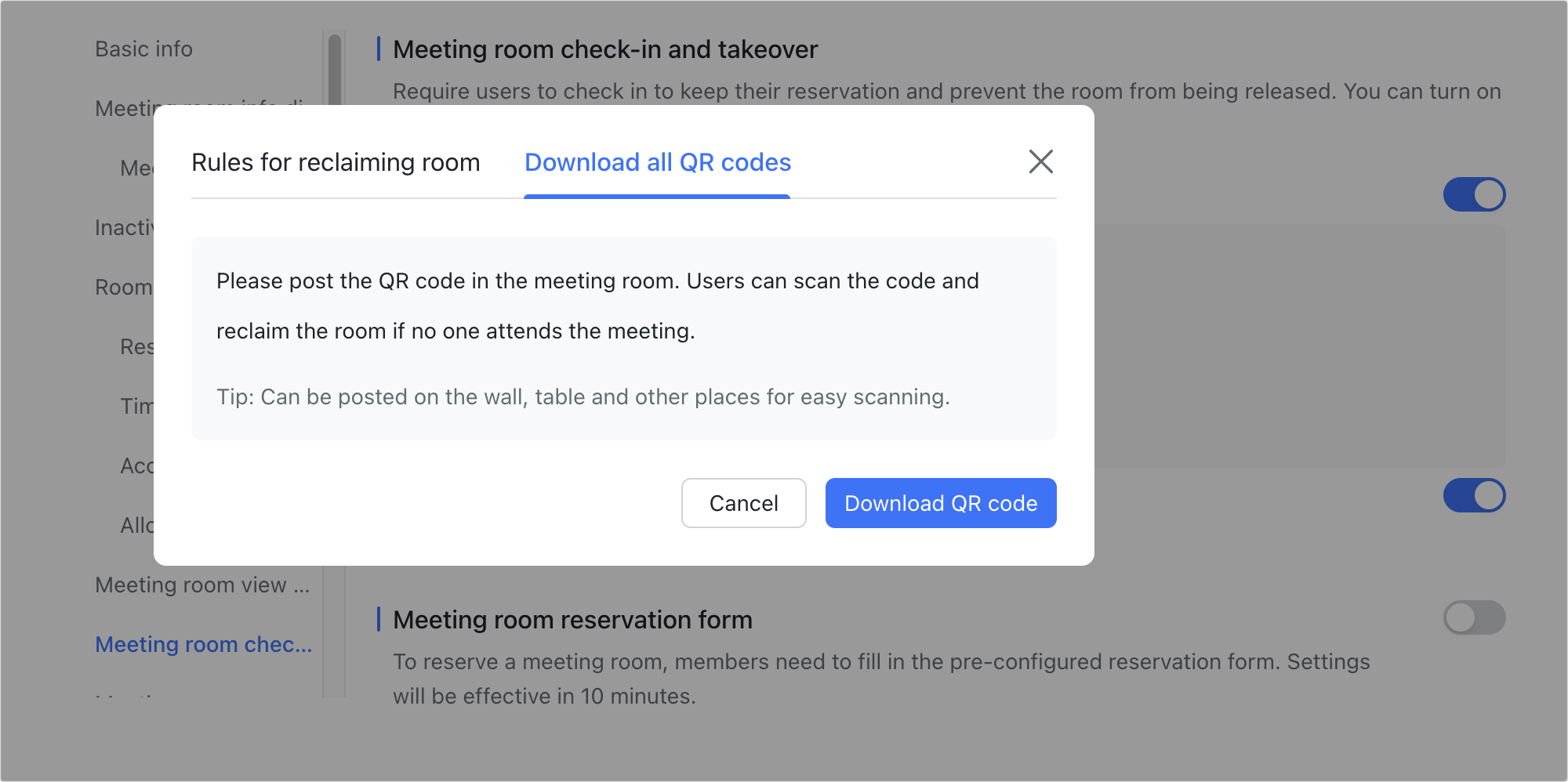Image resolution: width=1568 pixels, height=782 pixels.
Task: Click the Download QR code button
Action: (x=940, y=503)
